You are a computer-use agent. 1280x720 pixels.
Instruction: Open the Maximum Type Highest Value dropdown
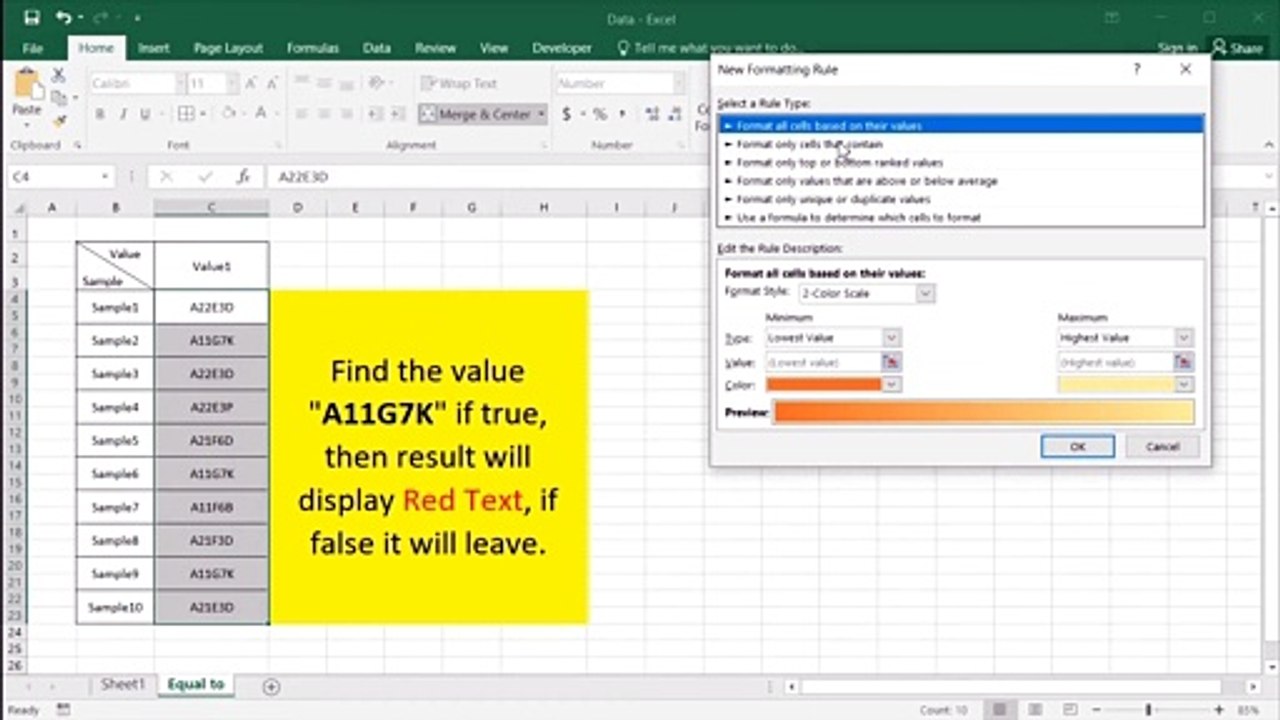pyautogui.click(x=1184, y=338)
